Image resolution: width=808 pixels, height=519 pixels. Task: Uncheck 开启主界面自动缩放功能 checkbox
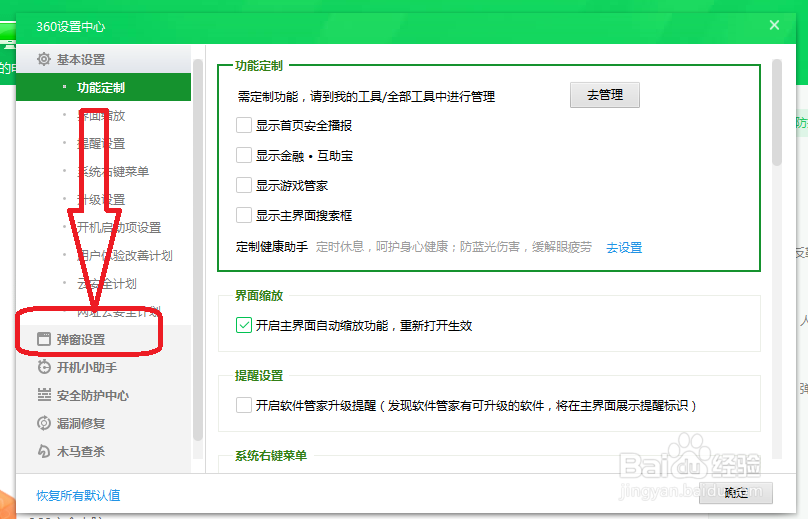click(244, 325)
